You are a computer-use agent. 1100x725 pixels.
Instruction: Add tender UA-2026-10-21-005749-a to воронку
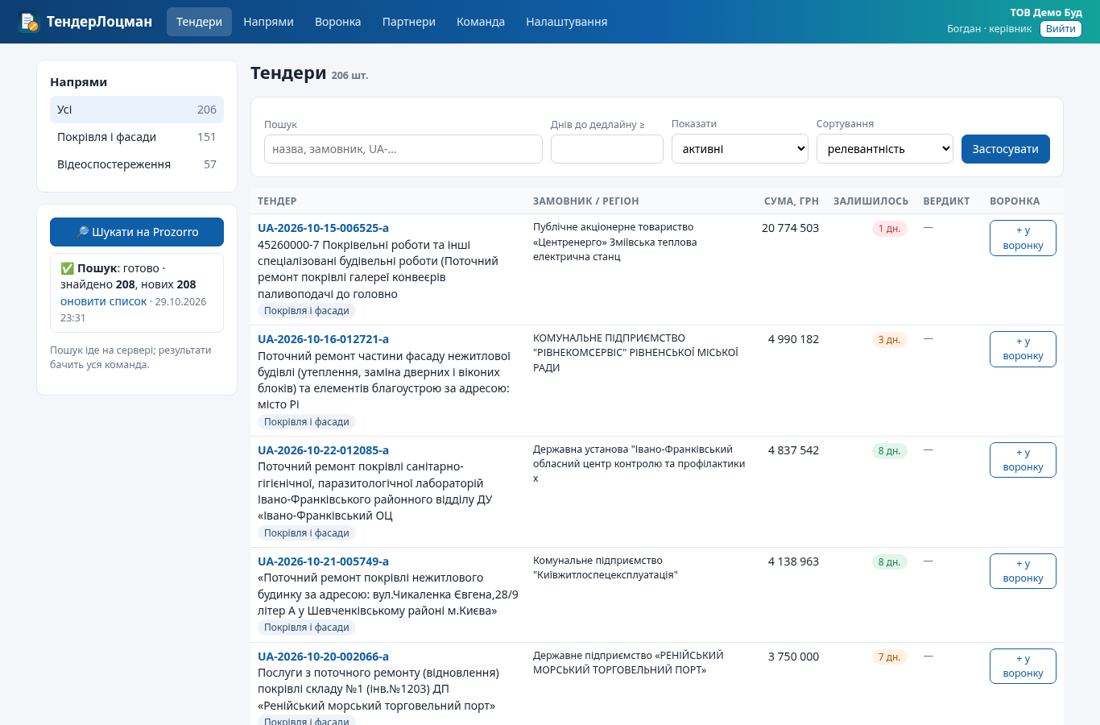(1023, 571)
